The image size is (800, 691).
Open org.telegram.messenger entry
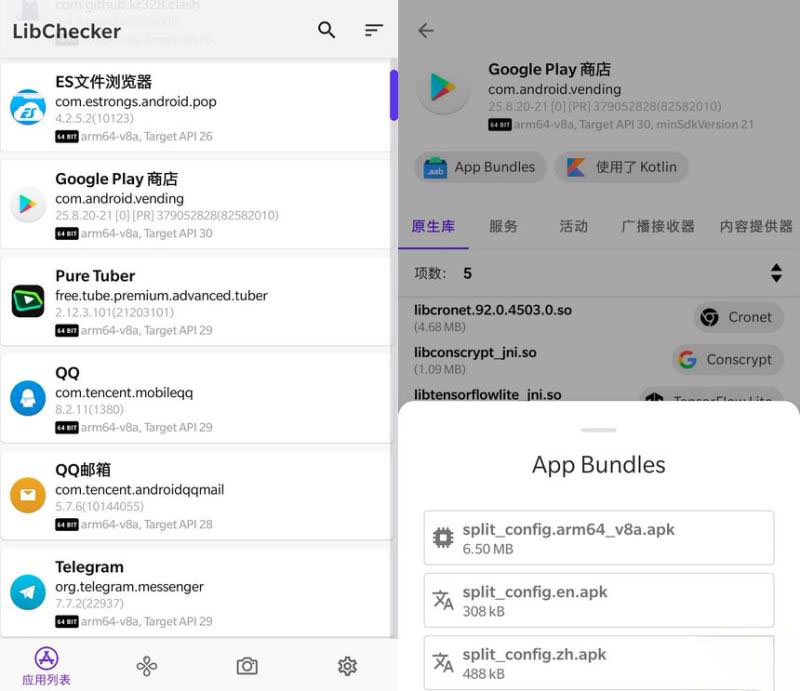(x=196, y=592)
